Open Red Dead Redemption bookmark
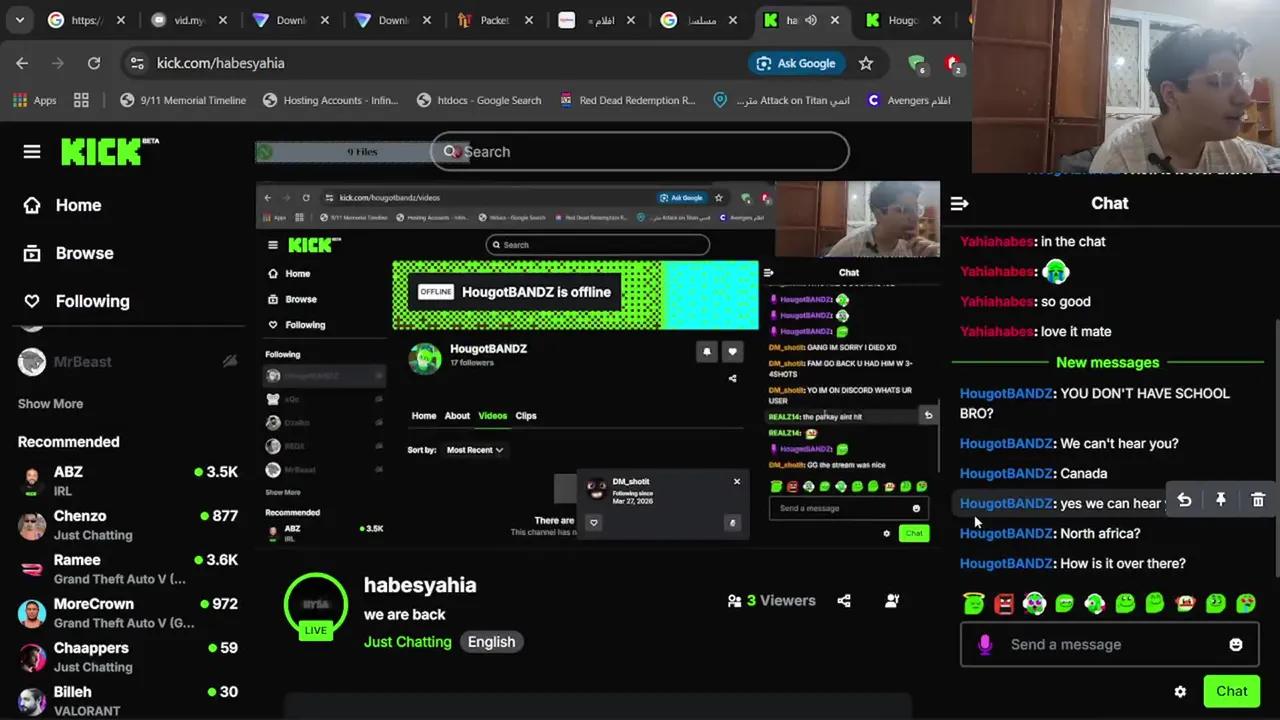Image resolution: width=1280 pixels, height=720 pixels. point(627,100)
